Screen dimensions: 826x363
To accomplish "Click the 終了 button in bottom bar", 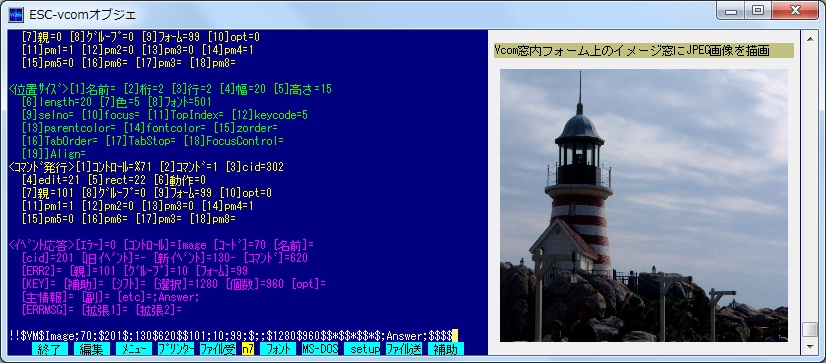I will point(50,349).
